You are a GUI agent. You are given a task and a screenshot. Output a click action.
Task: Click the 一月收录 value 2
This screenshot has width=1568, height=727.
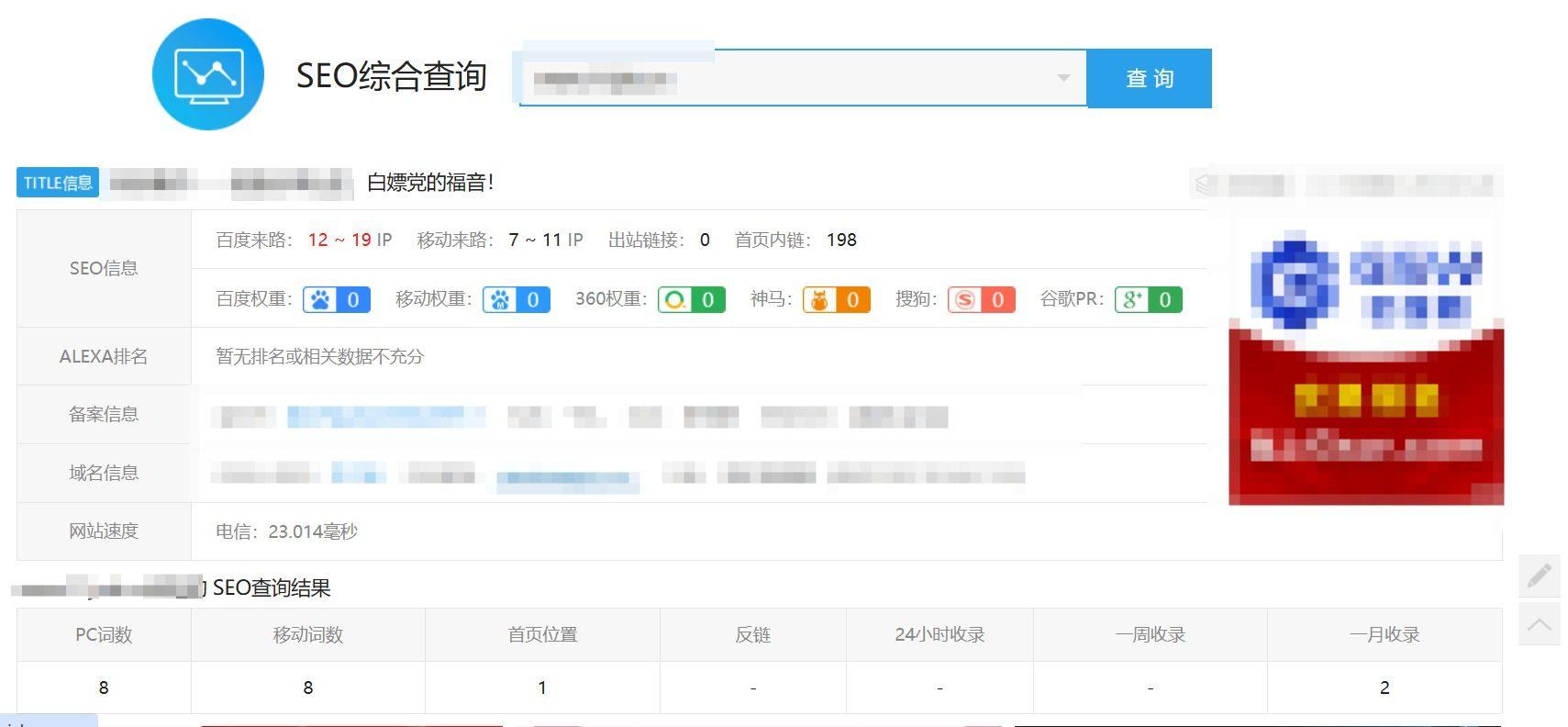tap(1385, 688)
